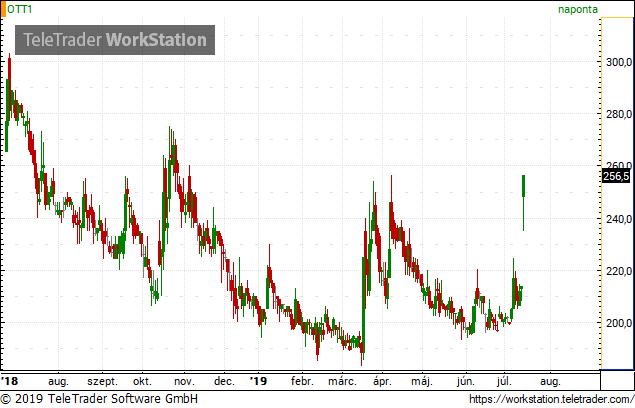Screen dimensions: 635x408
Task: Click the '18 year marker on time axis
Action: coord(10,381)
